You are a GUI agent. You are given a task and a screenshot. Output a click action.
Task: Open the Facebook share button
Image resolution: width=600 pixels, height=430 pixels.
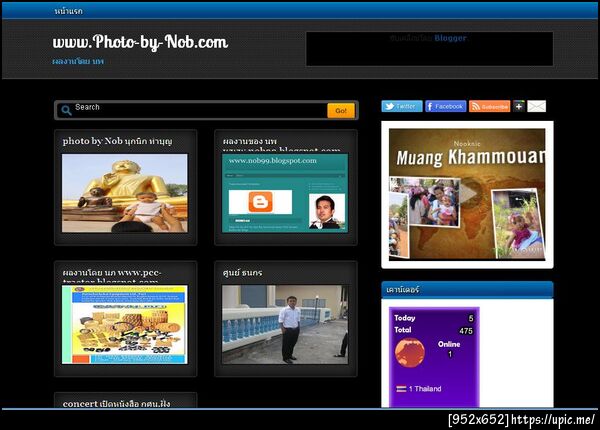click(x=445, y=106)
